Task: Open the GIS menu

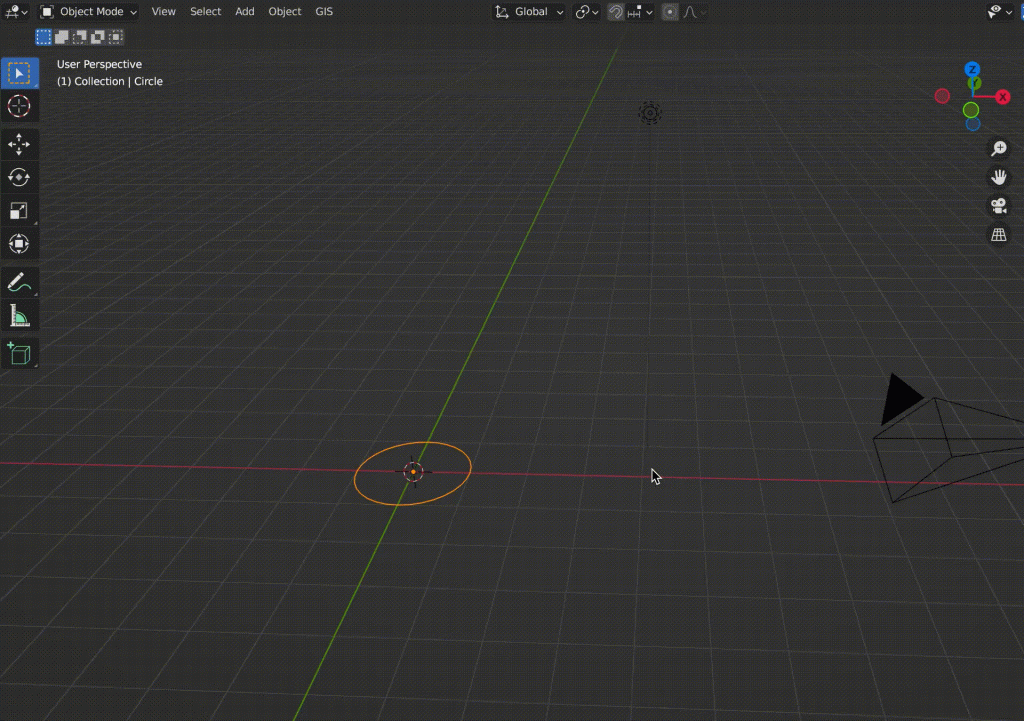Action: coord(323,11)
